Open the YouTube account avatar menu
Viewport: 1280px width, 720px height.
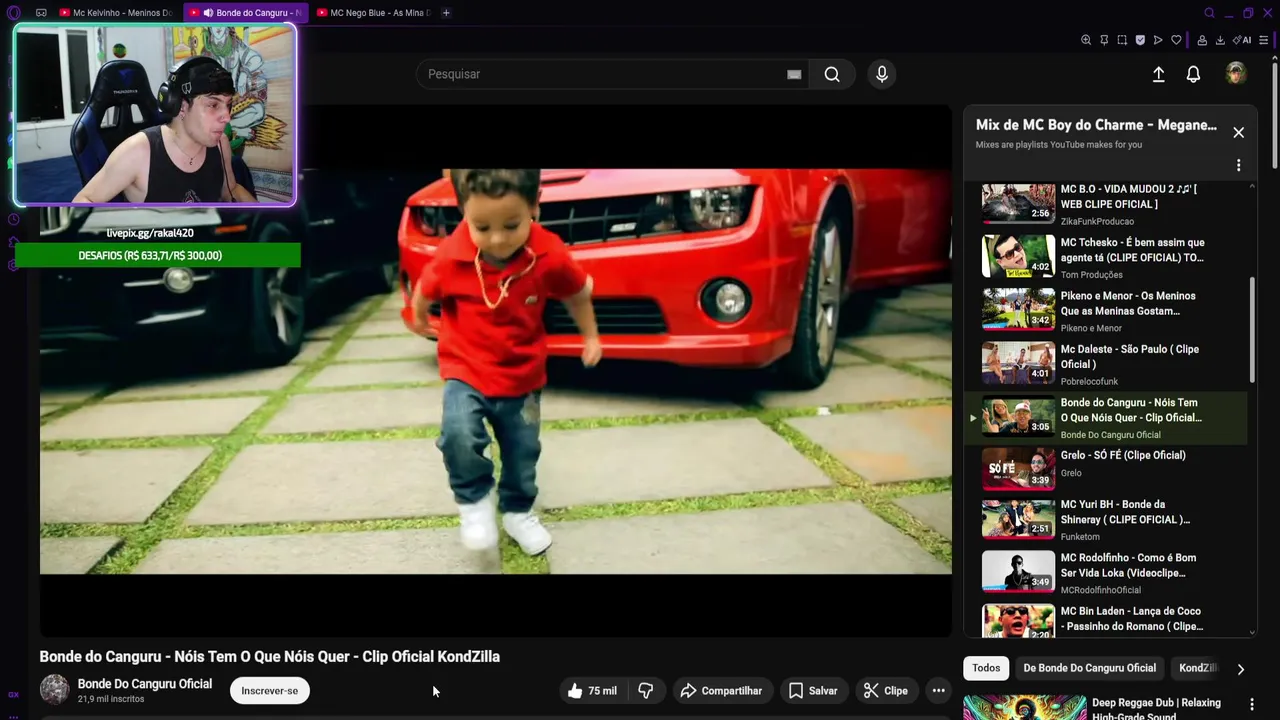[x=1236, y=74]
